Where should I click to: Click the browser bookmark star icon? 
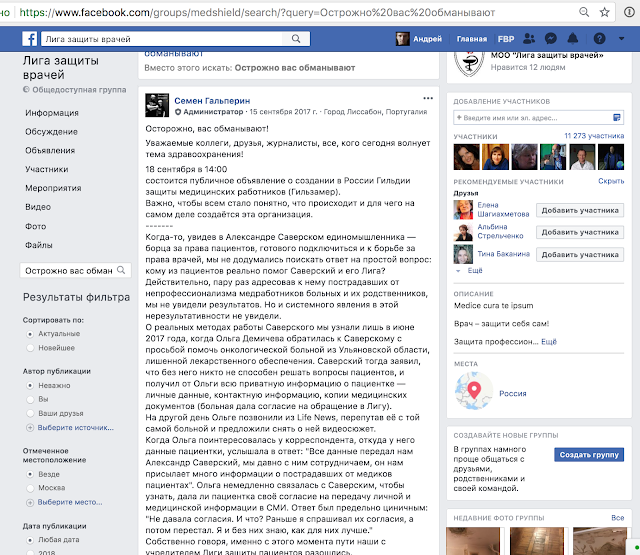click(604, 12)
